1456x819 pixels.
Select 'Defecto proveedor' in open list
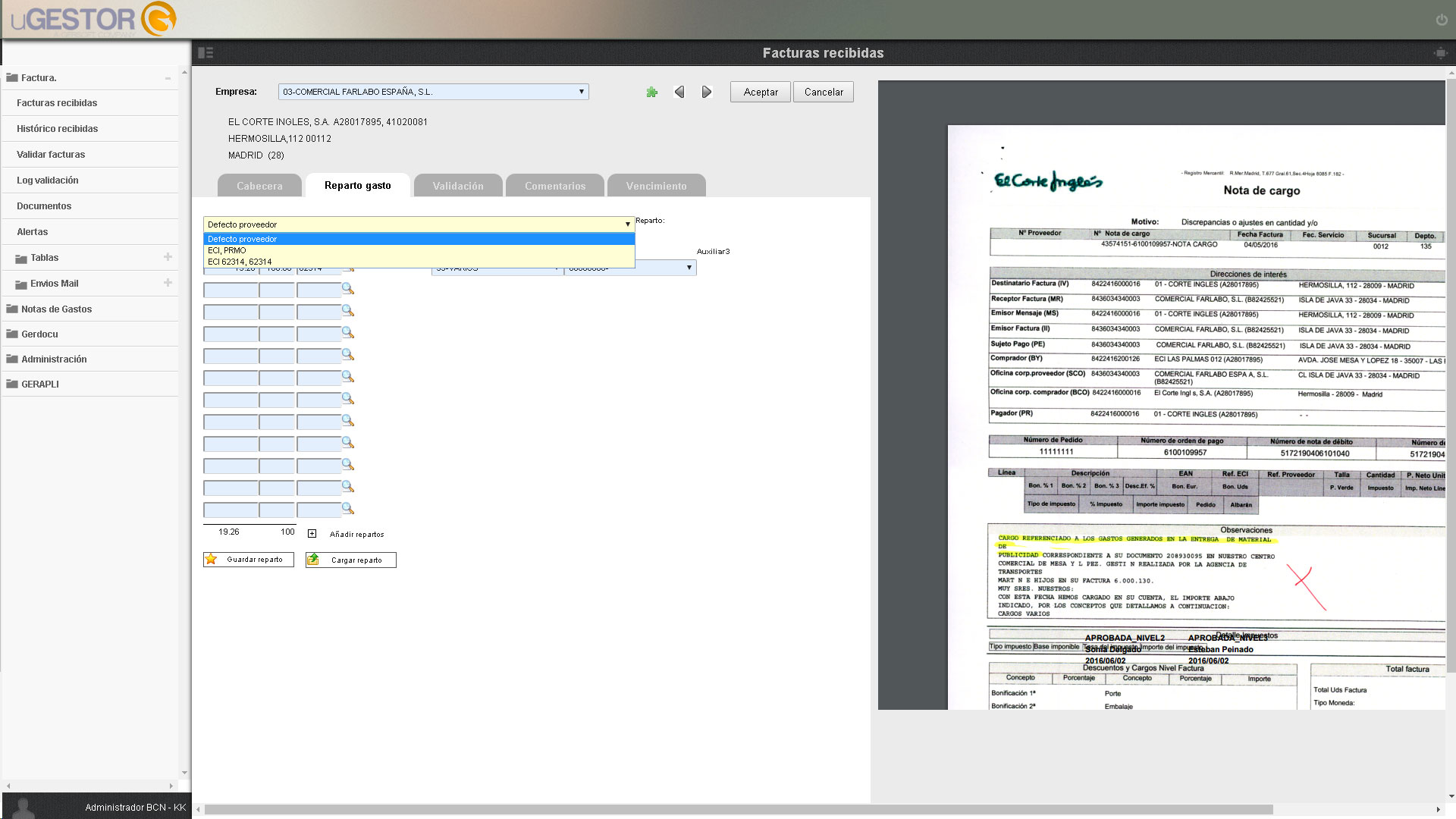pyautogui.click(x=419, y=239)
